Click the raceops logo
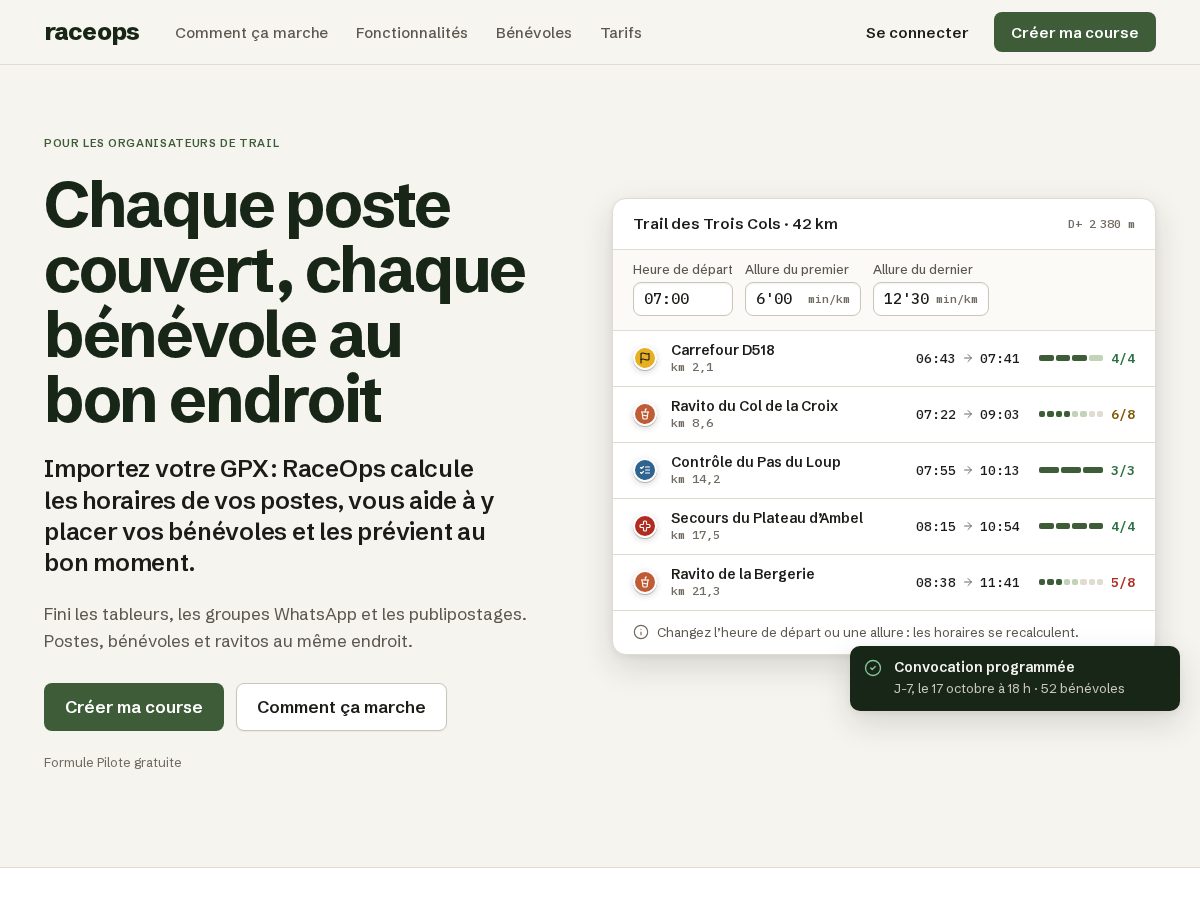Image resolution: width=1200 pixels, height=900 pixels. (x=92, y=33)
